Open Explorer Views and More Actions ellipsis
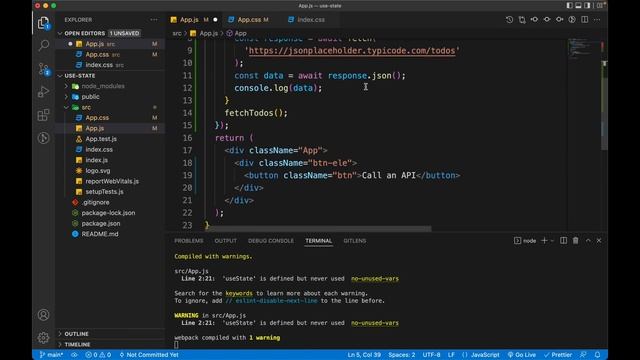Screen dimensions: 640x360 [x=154, y=20]
